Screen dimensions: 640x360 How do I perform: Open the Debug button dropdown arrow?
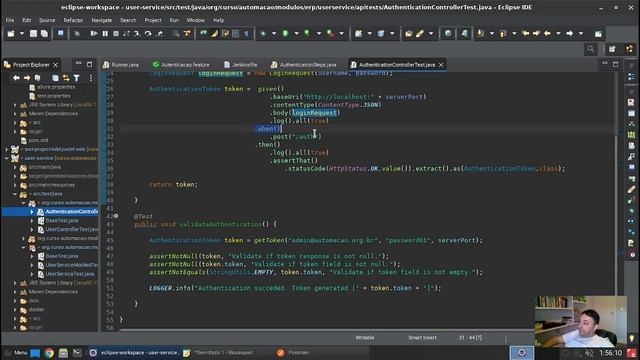point(274,33)
